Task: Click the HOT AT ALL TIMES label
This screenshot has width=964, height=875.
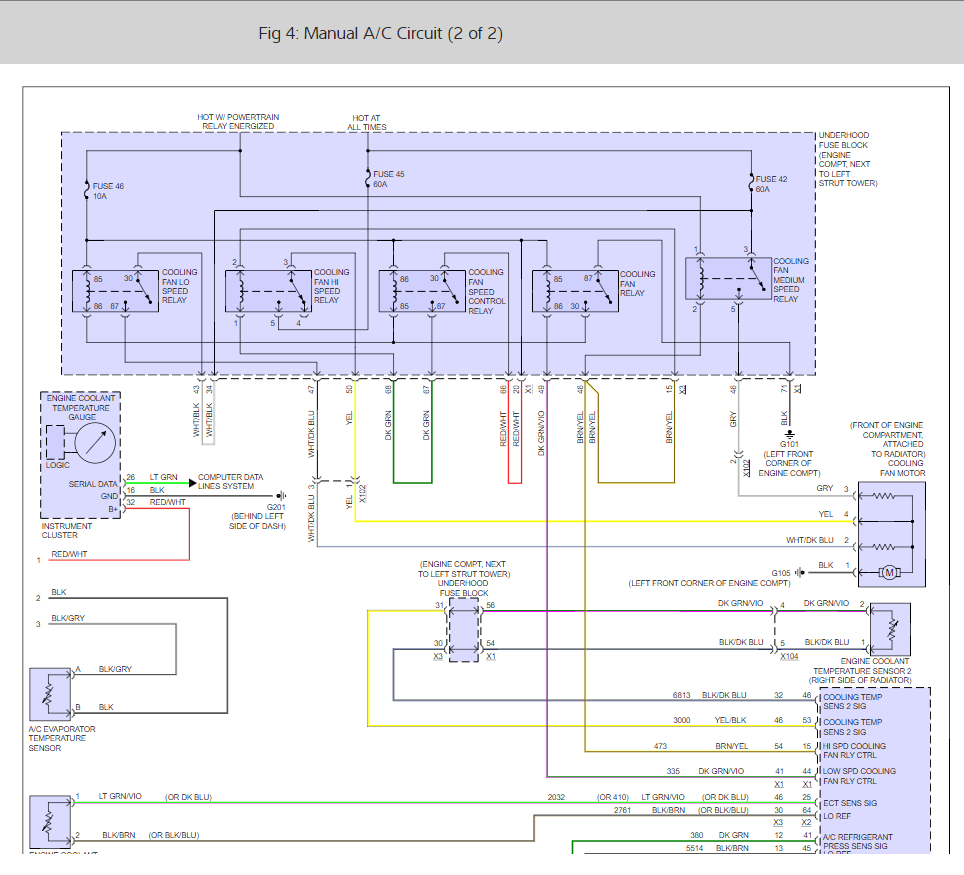Action: (366, 123)
